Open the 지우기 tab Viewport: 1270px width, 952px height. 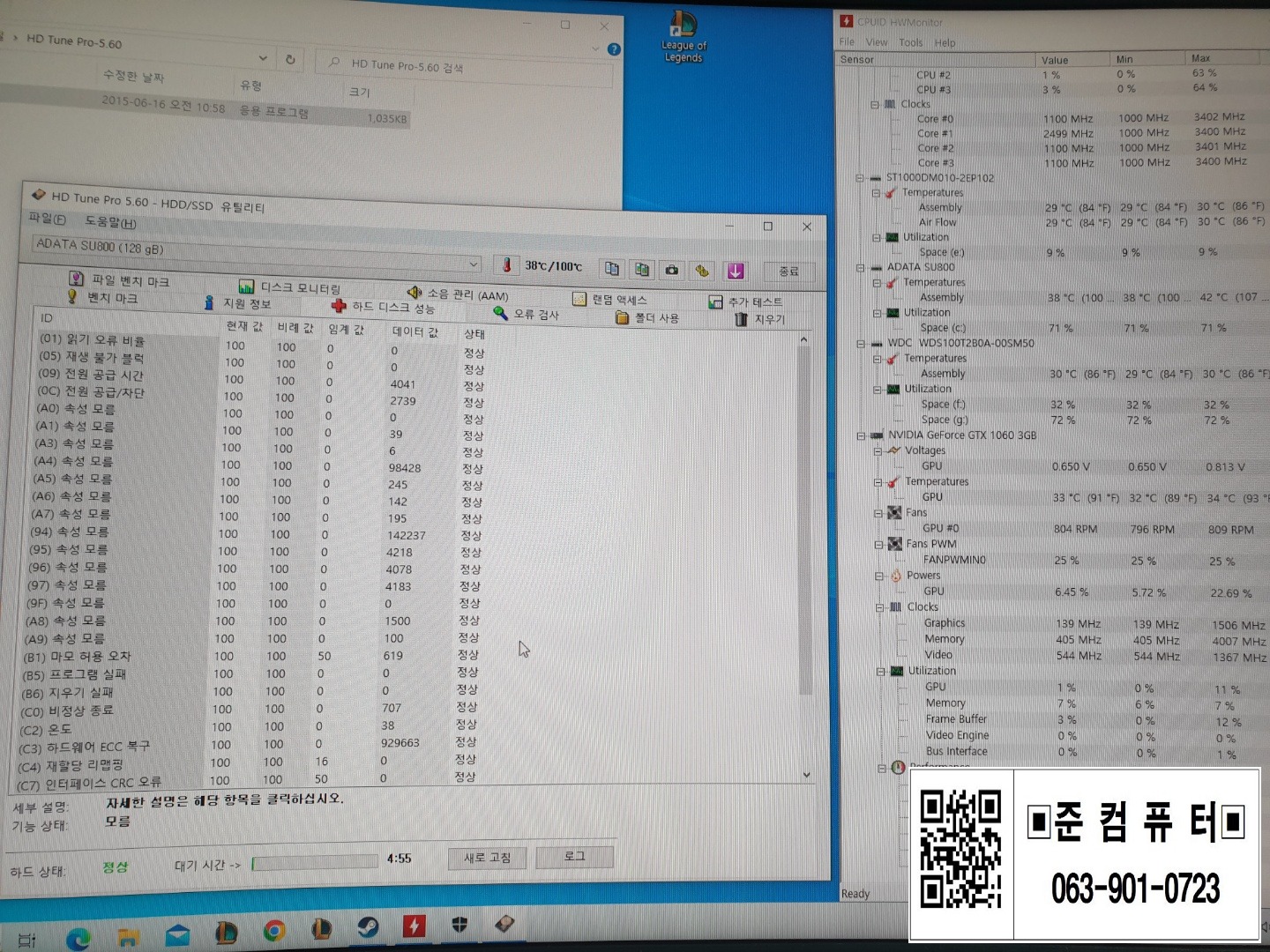click(x=759, y=319)
